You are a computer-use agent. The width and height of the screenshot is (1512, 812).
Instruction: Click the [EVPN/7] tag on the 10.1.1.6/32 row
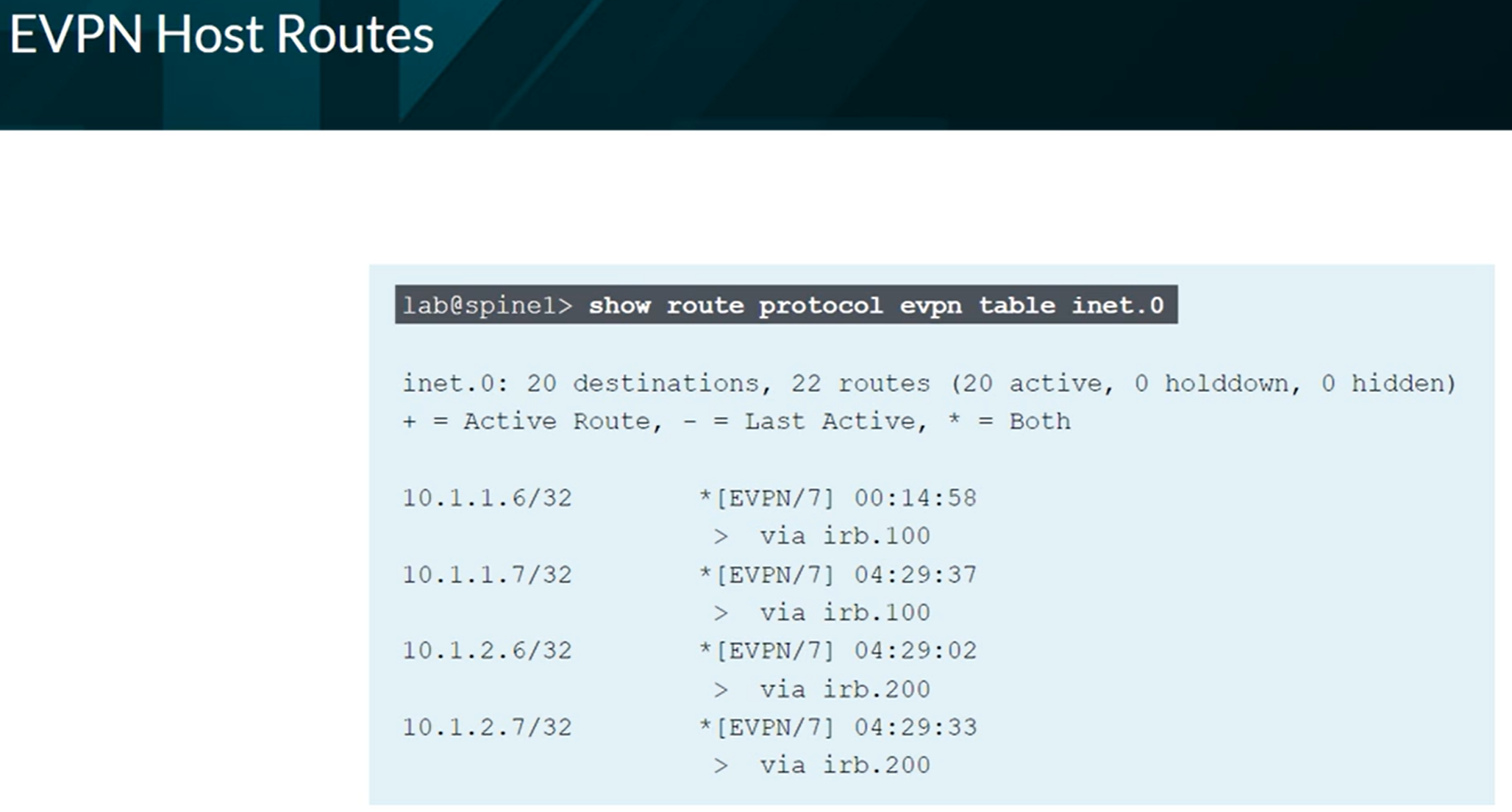[x=774, y=498]
